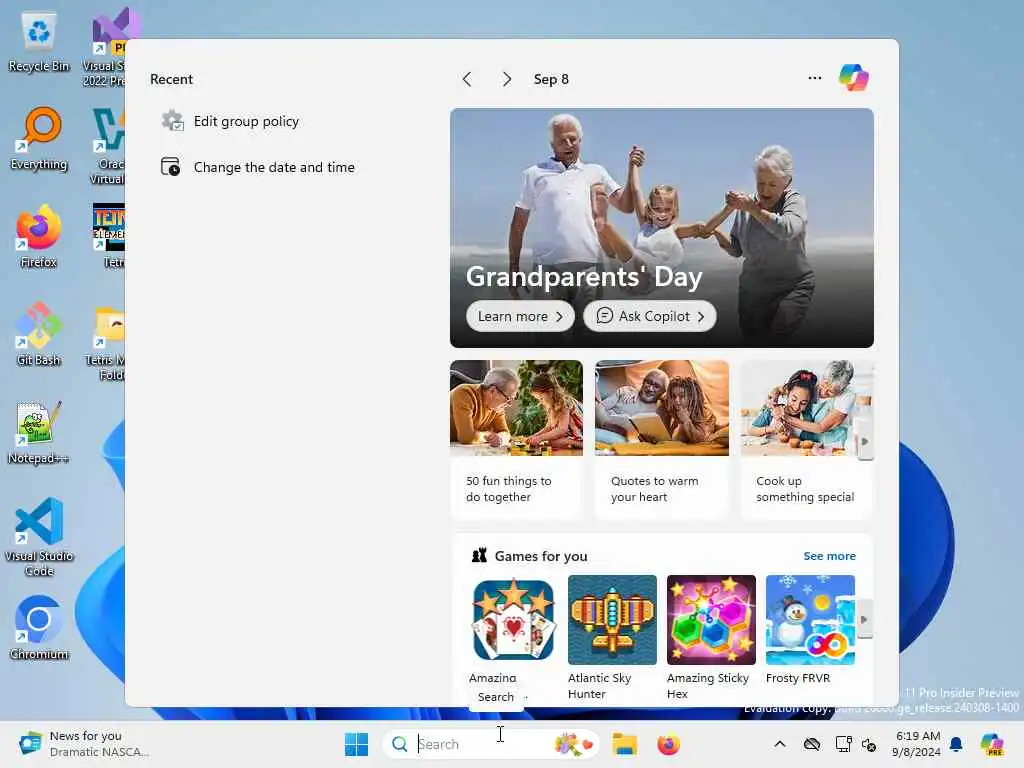Screen dimensions: 1024x768
Task: Open '50 fun things to do together' card
Action: pos(516,439)
